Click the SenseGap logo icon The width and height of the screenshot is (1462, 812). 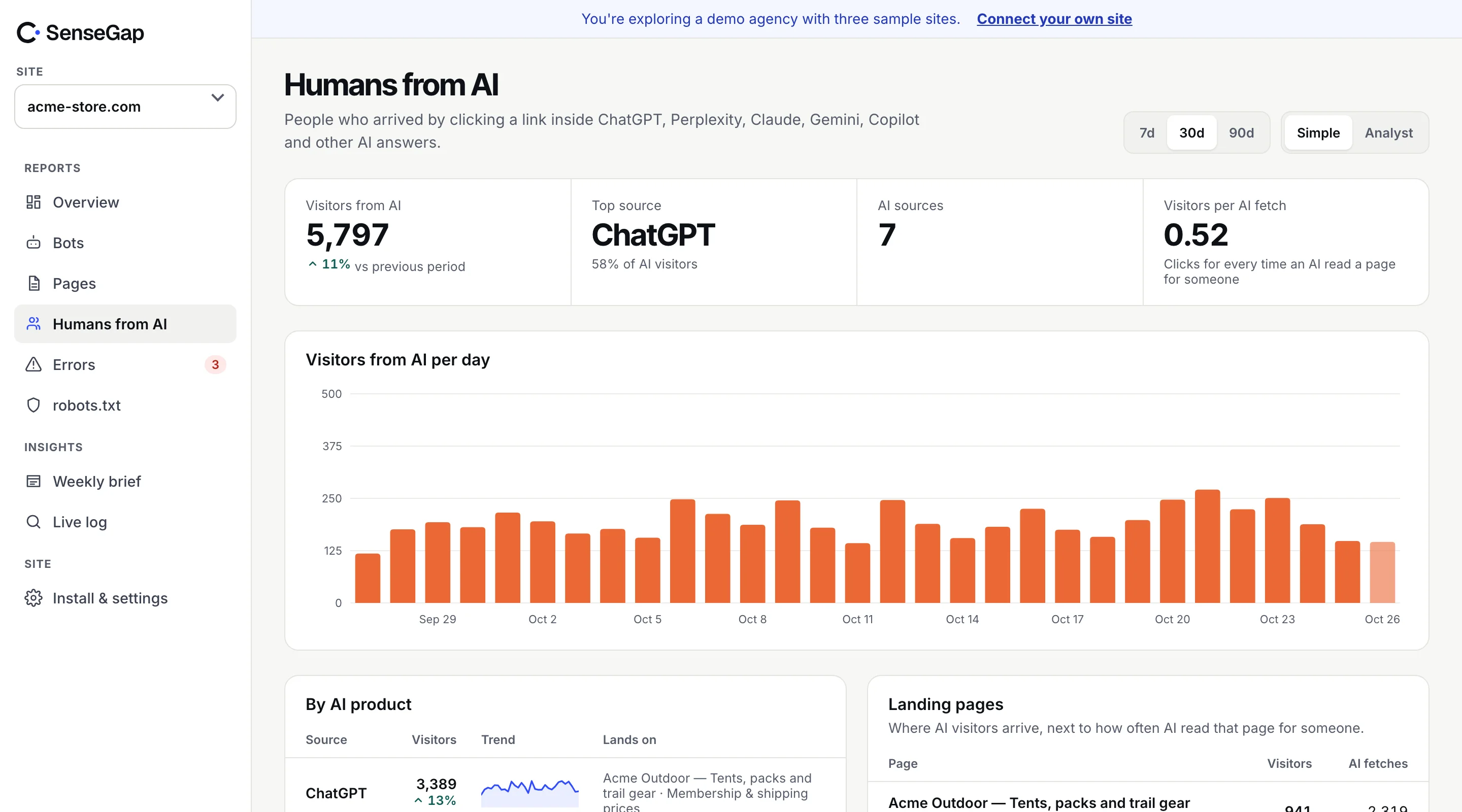click(x=28, y=33)
